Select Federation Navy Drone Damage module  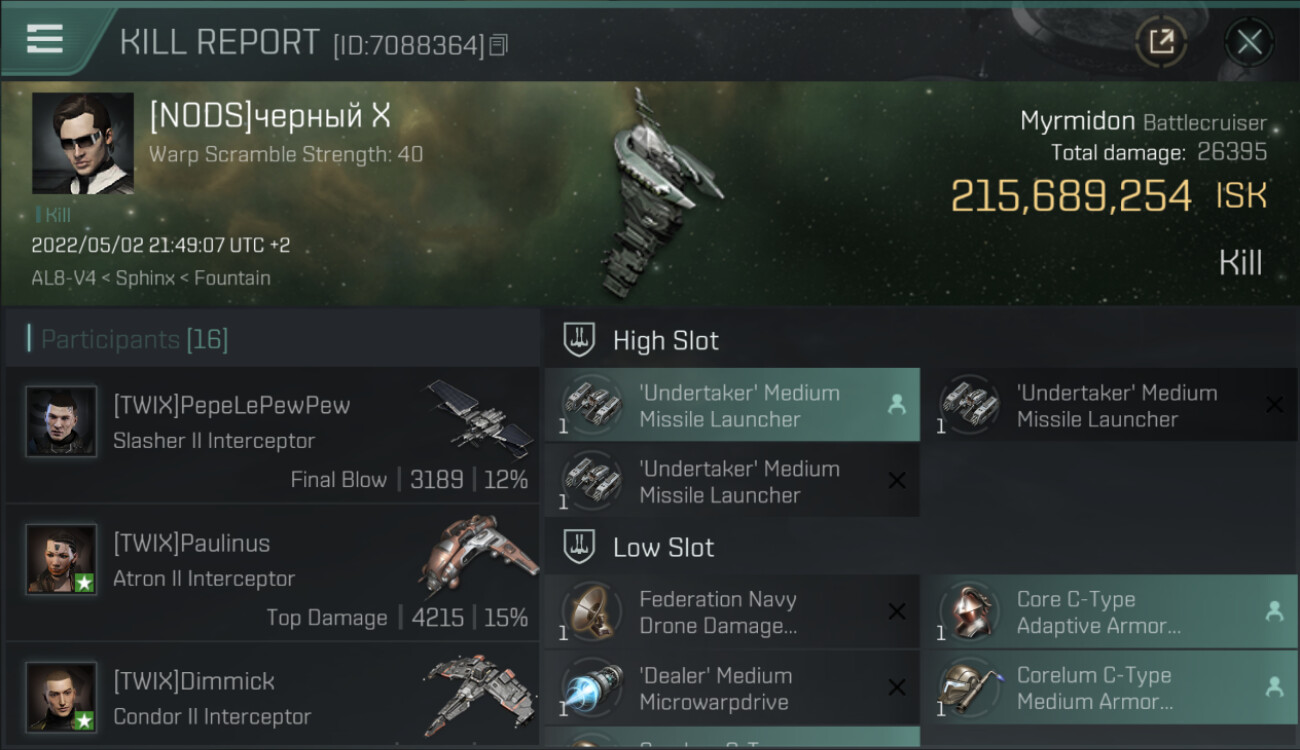(x=732, y=612)
